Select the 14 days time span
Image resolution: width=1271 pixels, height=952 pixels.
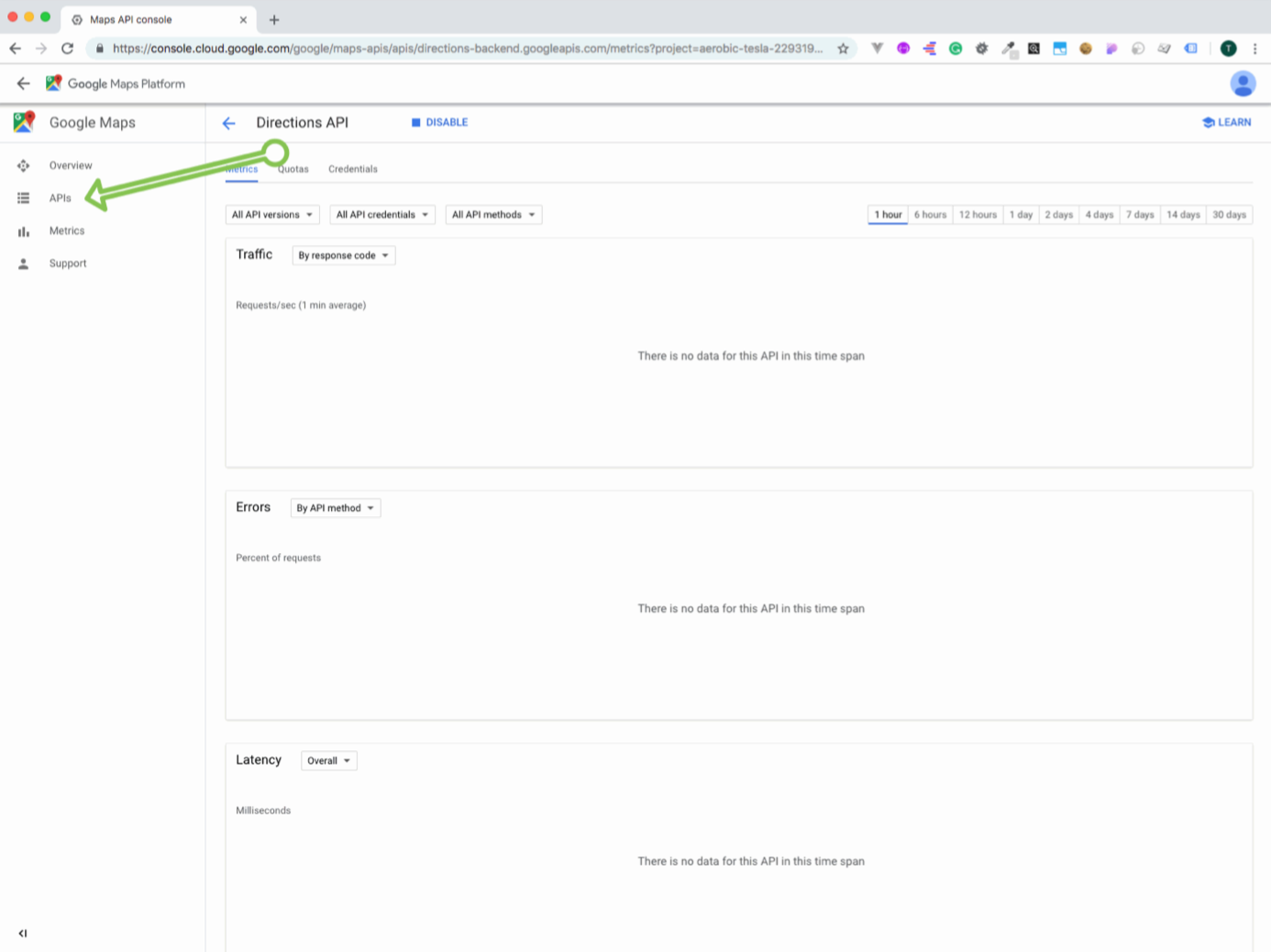pyautogui.click(x=1183, y=215)
